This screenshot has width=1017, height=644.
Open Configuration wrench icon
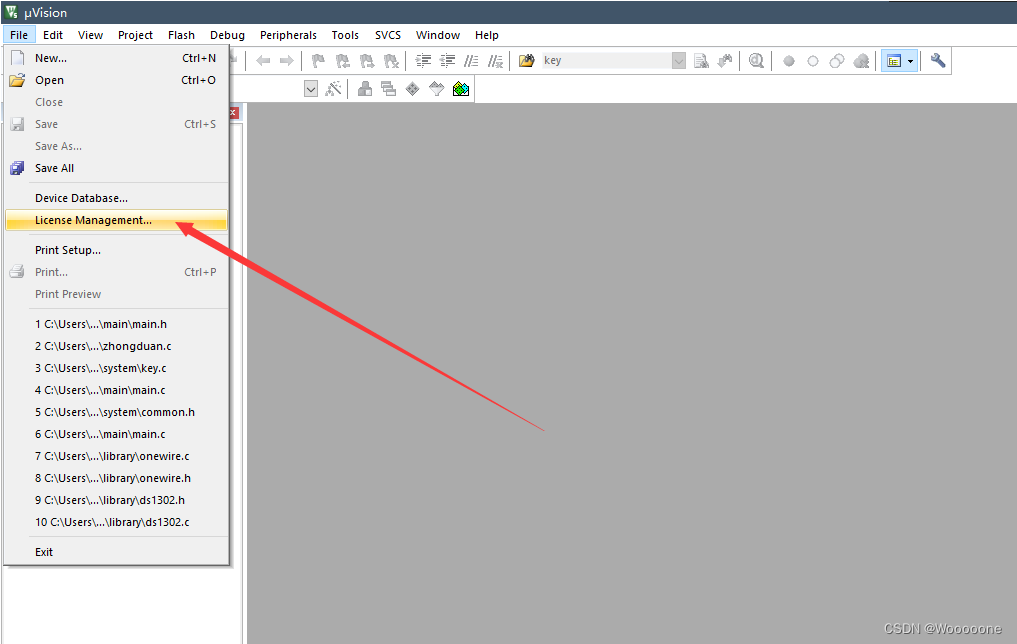pos(938,61)
